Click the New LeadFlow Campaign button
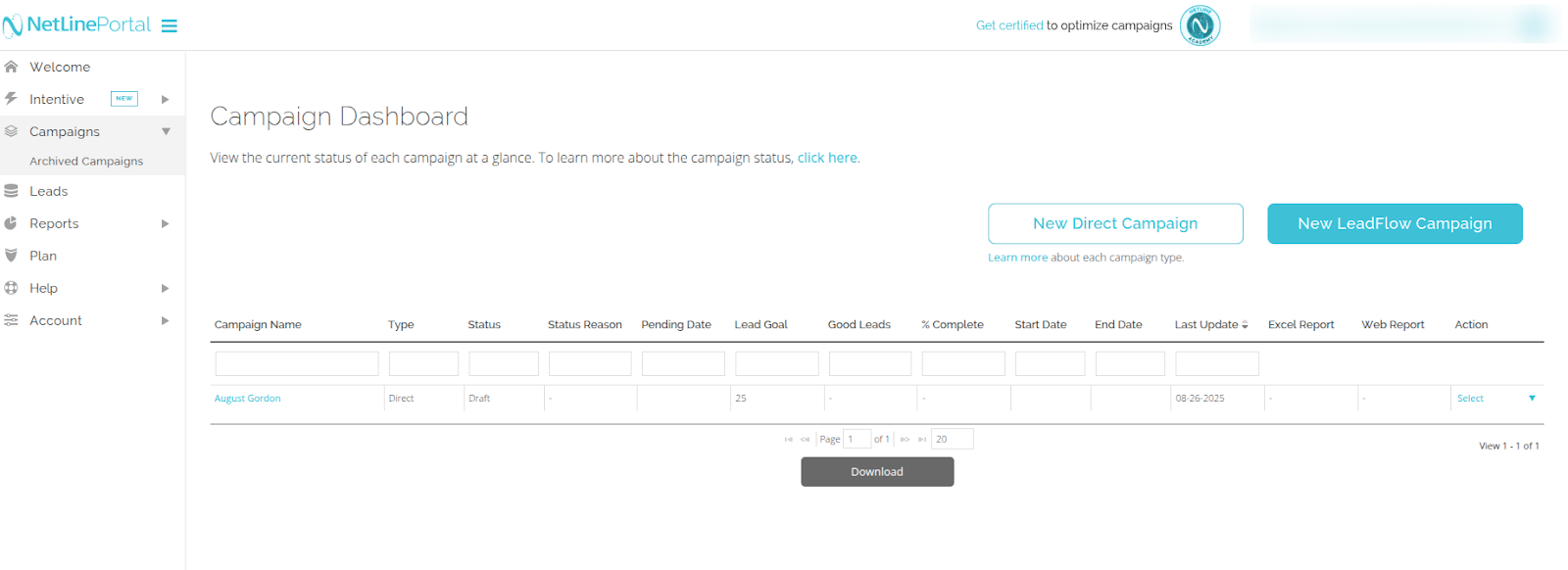1568x570 pixels. pyautogui.click(x=1395, y=223)
